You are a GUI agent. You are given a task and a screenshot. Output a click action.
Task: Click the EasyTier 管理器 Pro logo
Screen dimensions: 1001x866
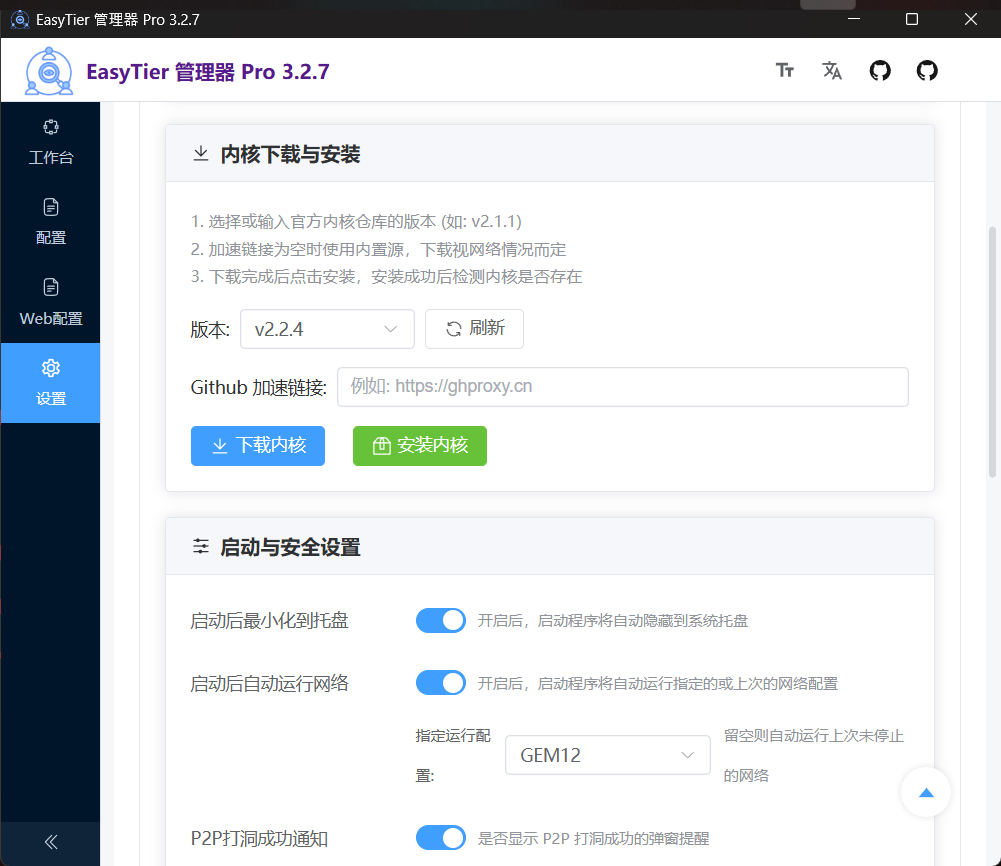(47, 70)
